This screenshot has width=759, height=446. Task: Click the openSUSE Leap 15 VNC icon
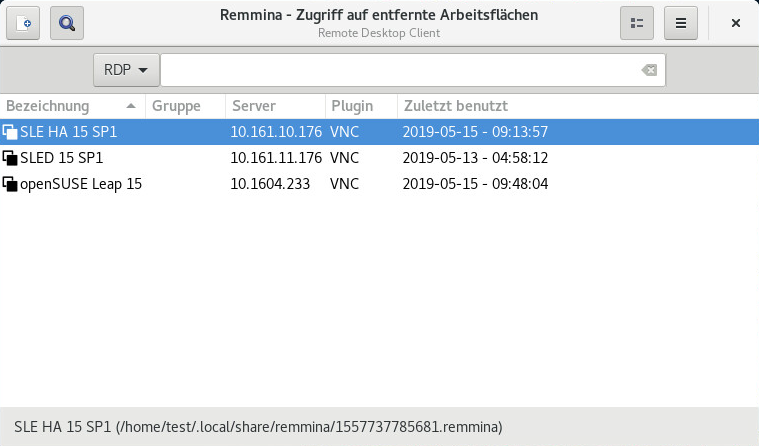[10, 184]
